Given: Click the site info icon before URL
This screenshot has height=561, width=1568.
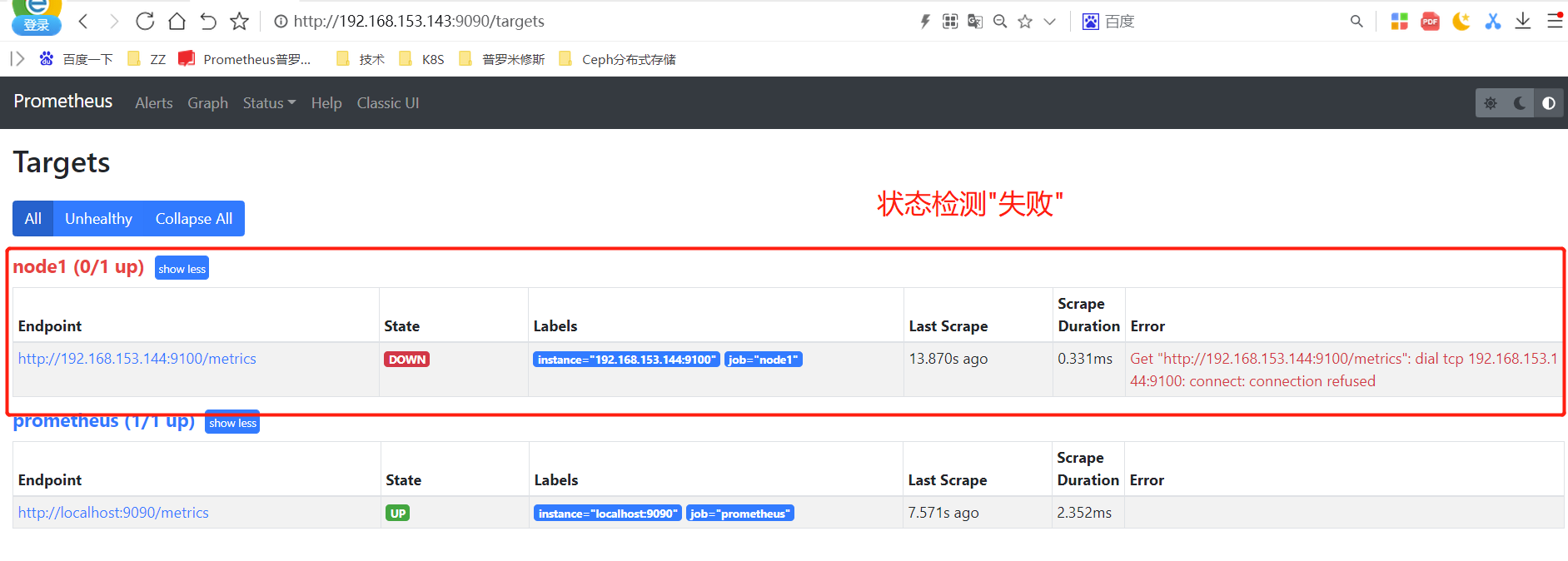Looking at the screenshot, I should click(x=281, y=22).
